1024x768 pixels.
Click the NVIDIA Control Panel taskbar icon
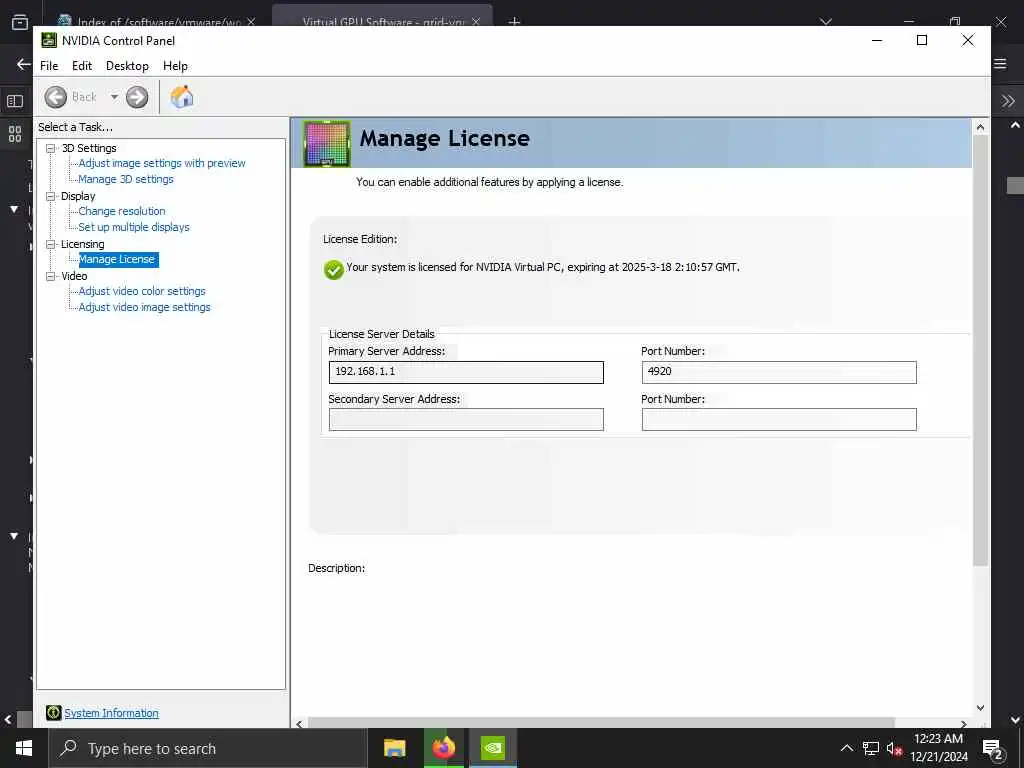[x=493, y=748]
